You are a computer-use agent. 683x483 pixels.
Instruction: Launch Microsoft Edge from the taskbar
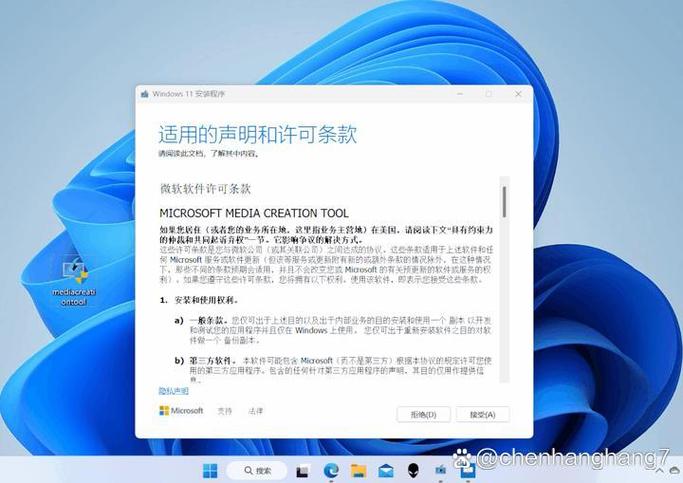pyautogui.click(x=331, y=470)
